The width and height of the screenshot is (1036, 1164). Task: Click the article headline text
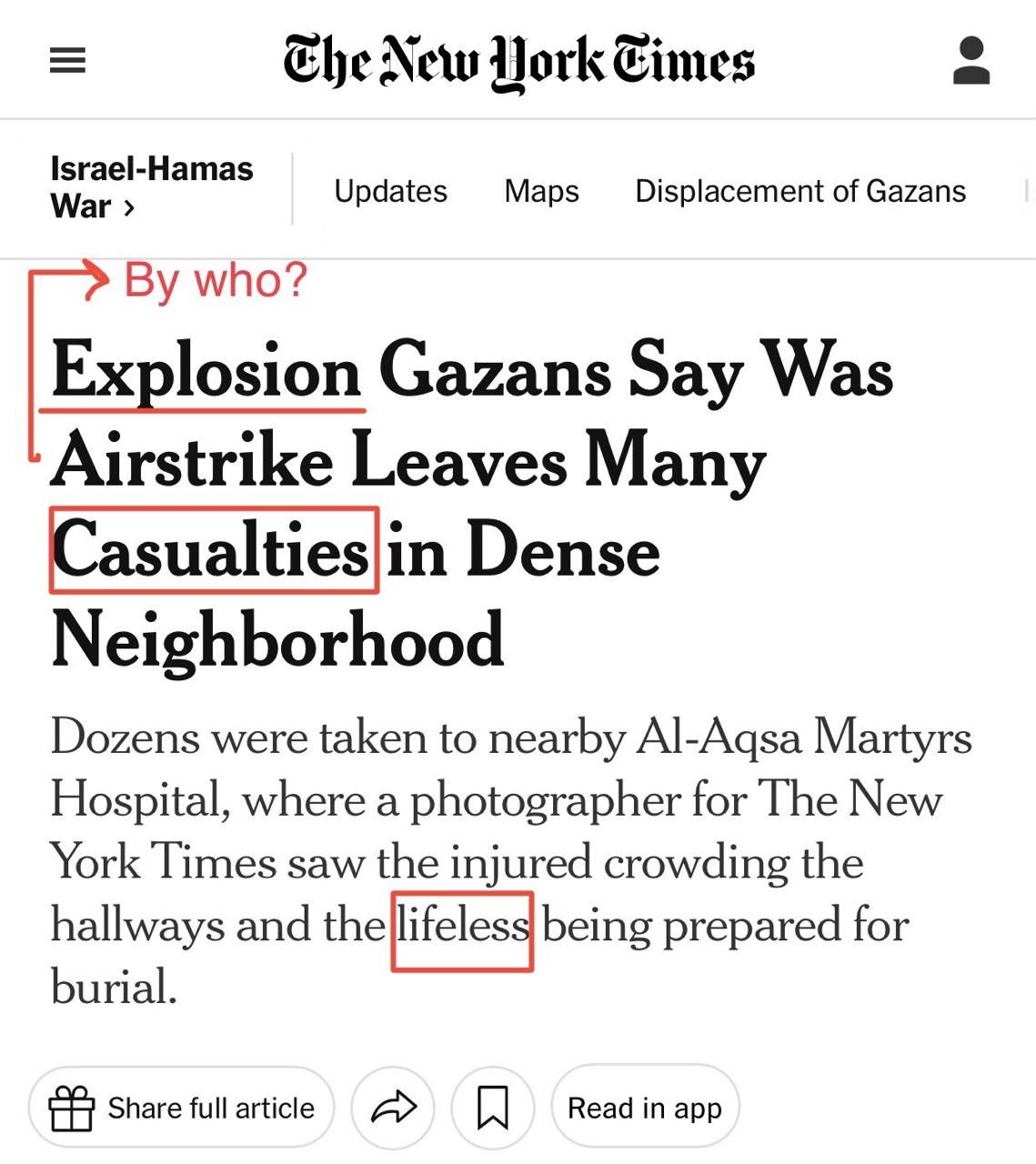[472, 505]
